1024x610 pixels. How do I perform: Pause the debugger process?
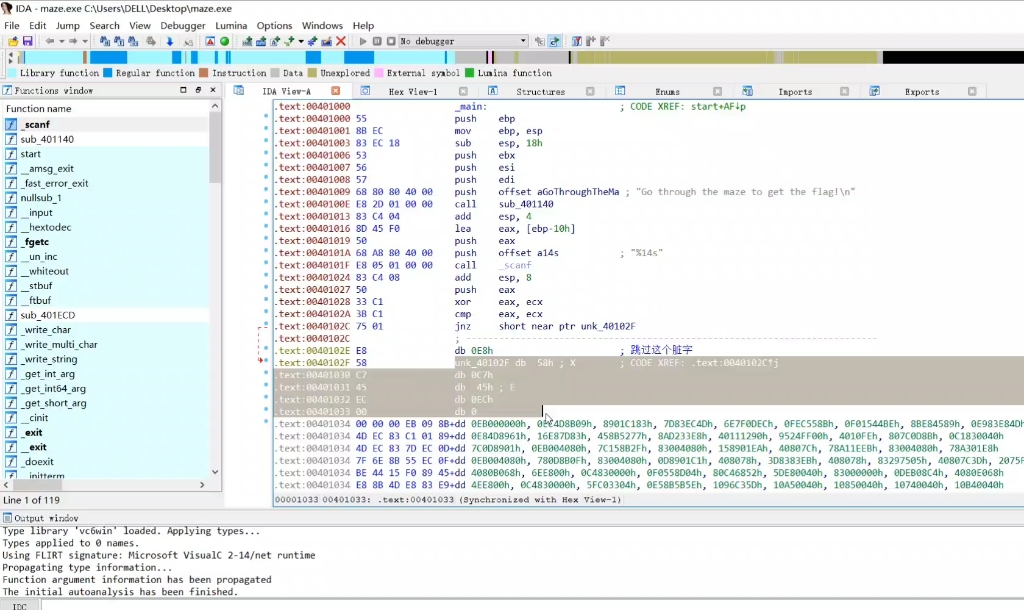click(x=377, y=41)
